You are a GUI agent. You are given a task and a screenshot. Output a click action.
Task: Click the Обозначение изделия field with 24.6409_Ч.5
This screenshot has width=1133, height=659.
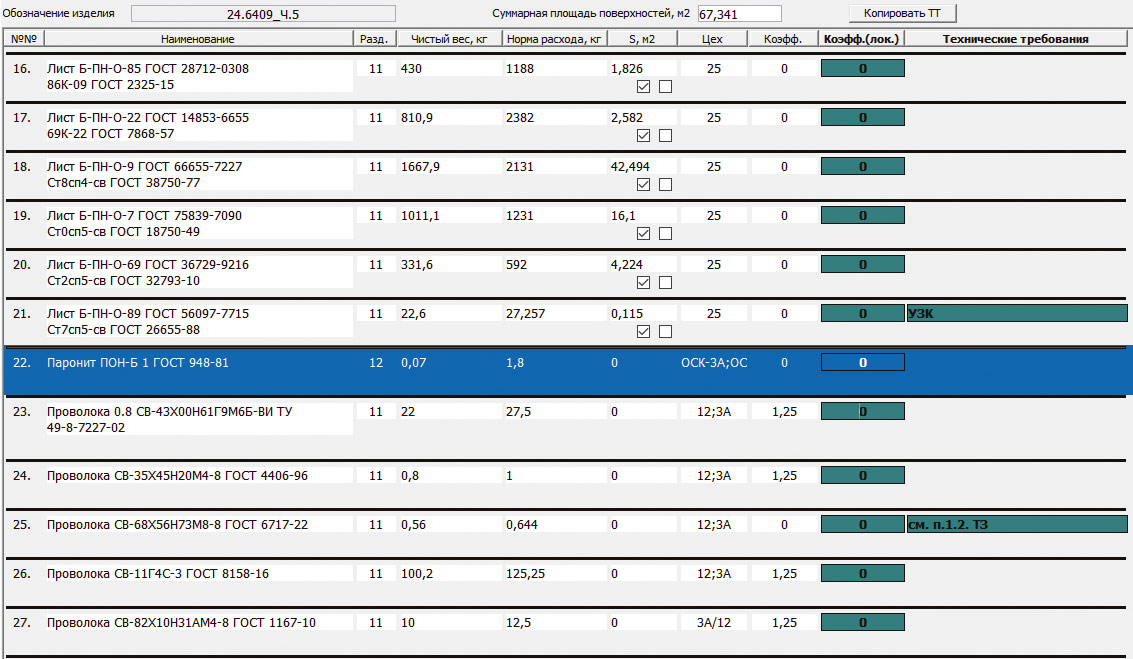(263, 14)
